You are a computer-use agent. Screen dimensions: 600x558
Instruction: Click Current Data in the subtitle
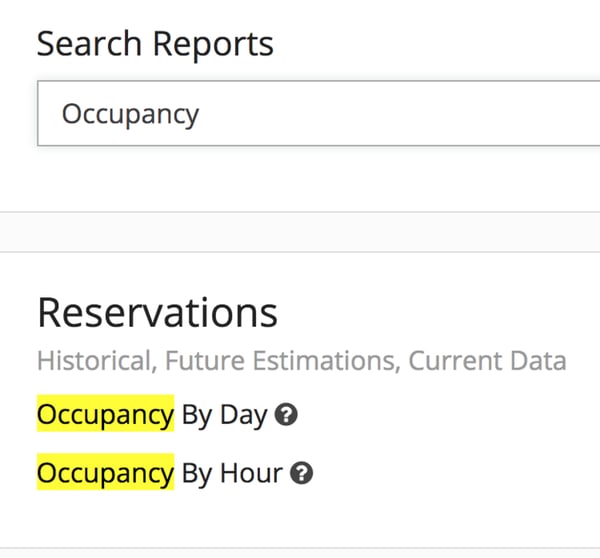pos(488,361)
